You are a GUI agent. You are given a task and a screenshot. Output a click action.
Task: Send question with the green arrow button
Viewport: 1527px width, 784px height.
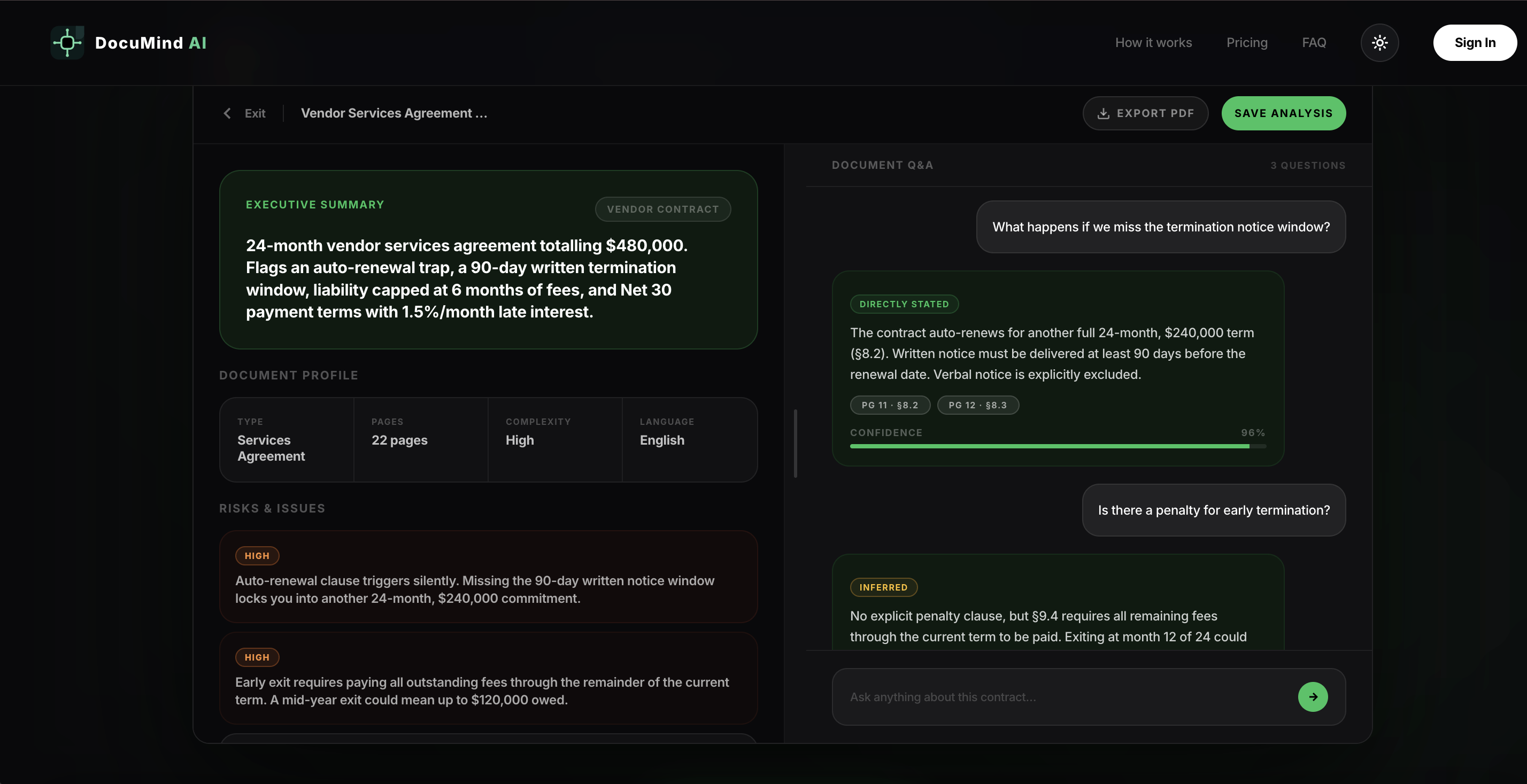[1313, 697]
